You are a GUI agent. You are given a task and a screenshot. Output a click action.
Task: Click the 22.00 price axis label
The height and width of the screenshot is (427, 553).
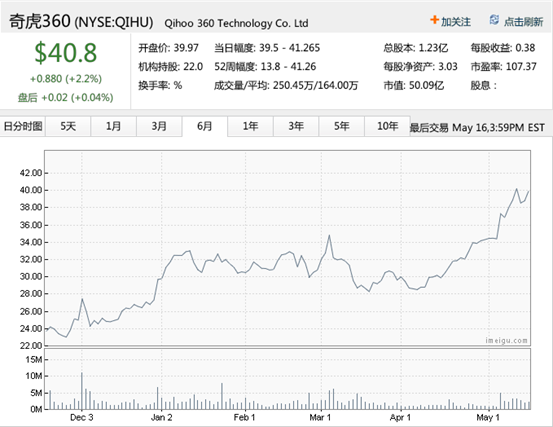pyautogui.click(x=31, y=346)
